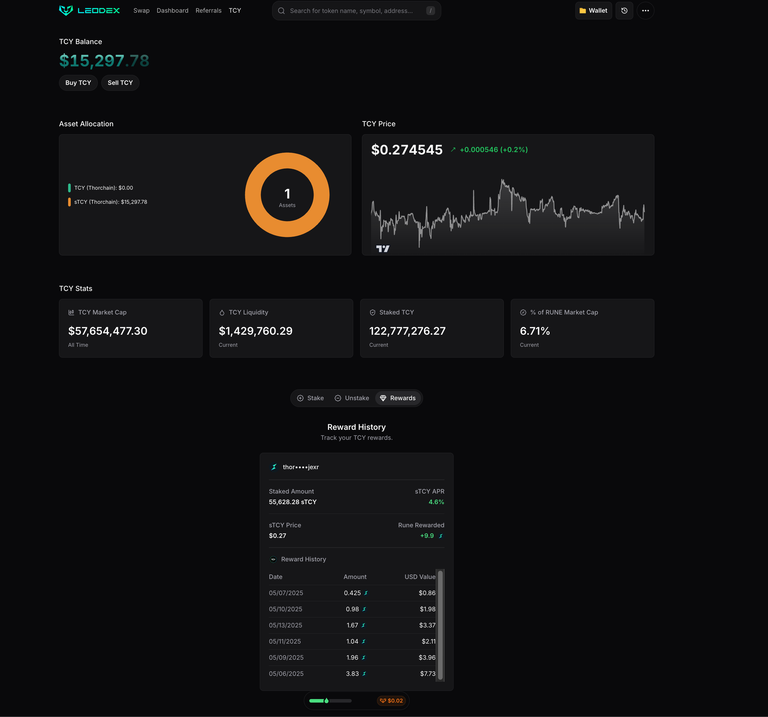Click the thor••••jexr address
Image resolution: width=768 pixels, height=717 pixels.
pos(301,467)
